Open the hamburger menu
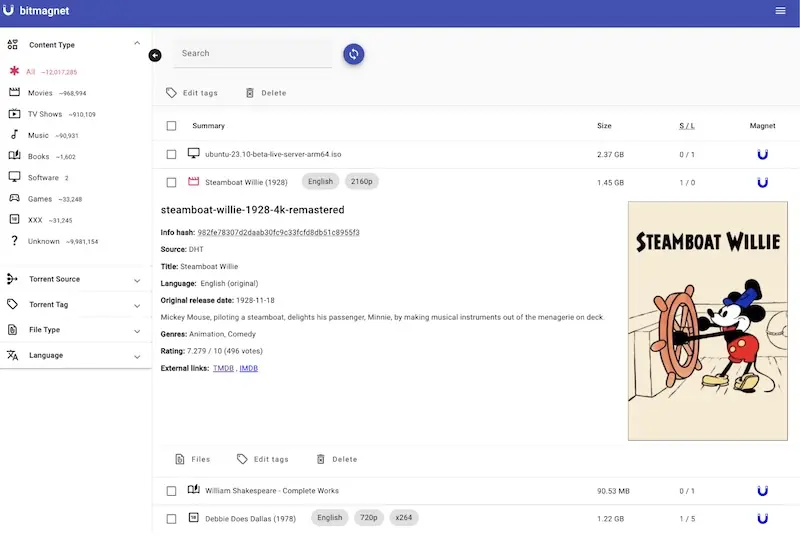 click(x=780, y=10)
